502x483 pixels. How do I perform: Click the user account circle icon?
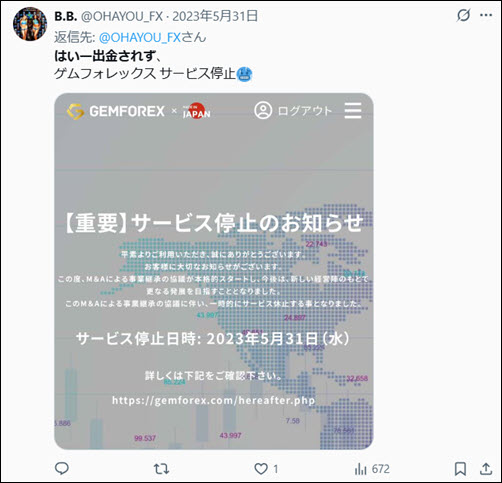point(263,110)
